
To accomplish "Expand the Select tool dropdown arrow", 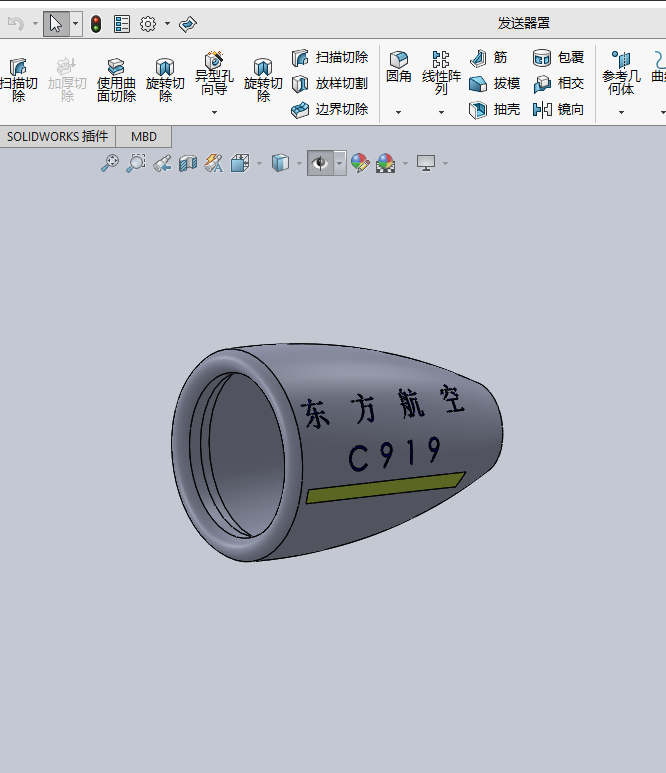I will 75,24.
